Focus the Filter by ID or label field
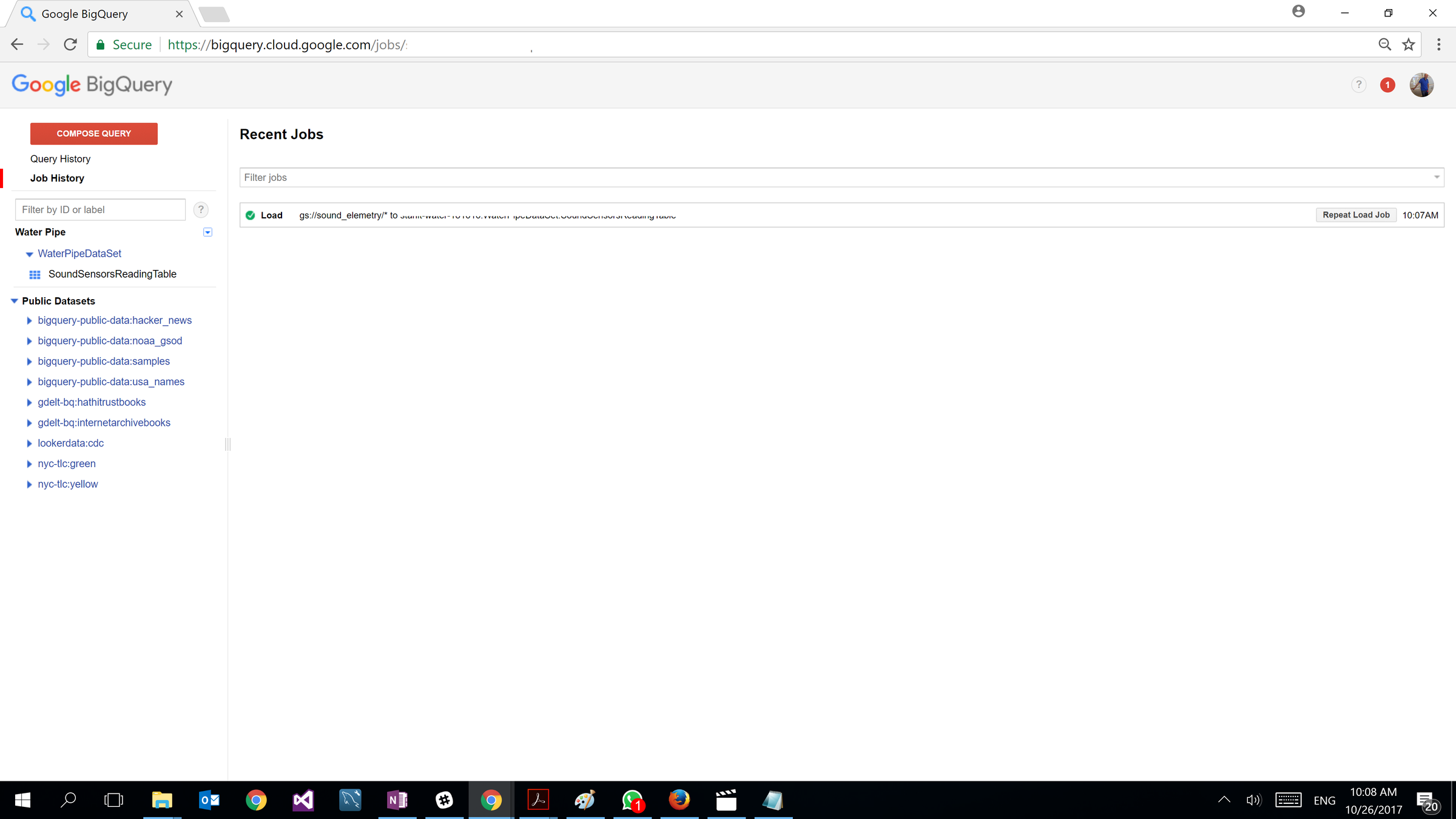Viewport: 1456px width, 819px height. tap(100, 210)
